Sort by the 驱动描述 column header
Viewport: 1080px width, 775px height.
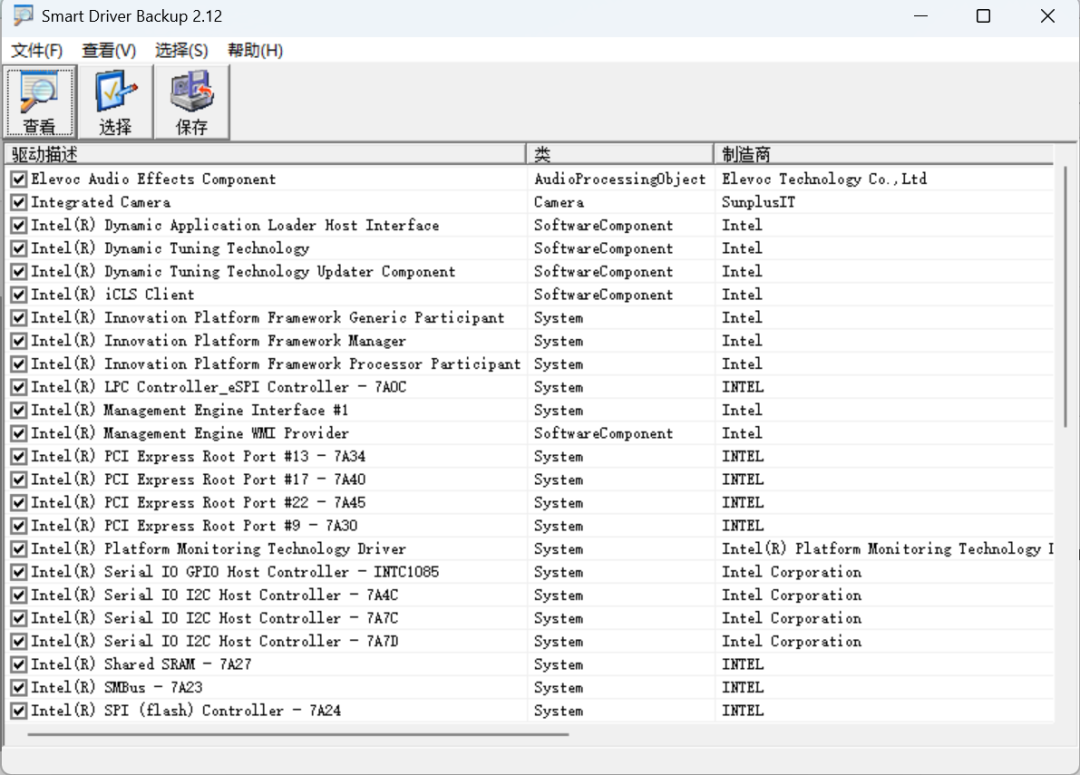265,154
